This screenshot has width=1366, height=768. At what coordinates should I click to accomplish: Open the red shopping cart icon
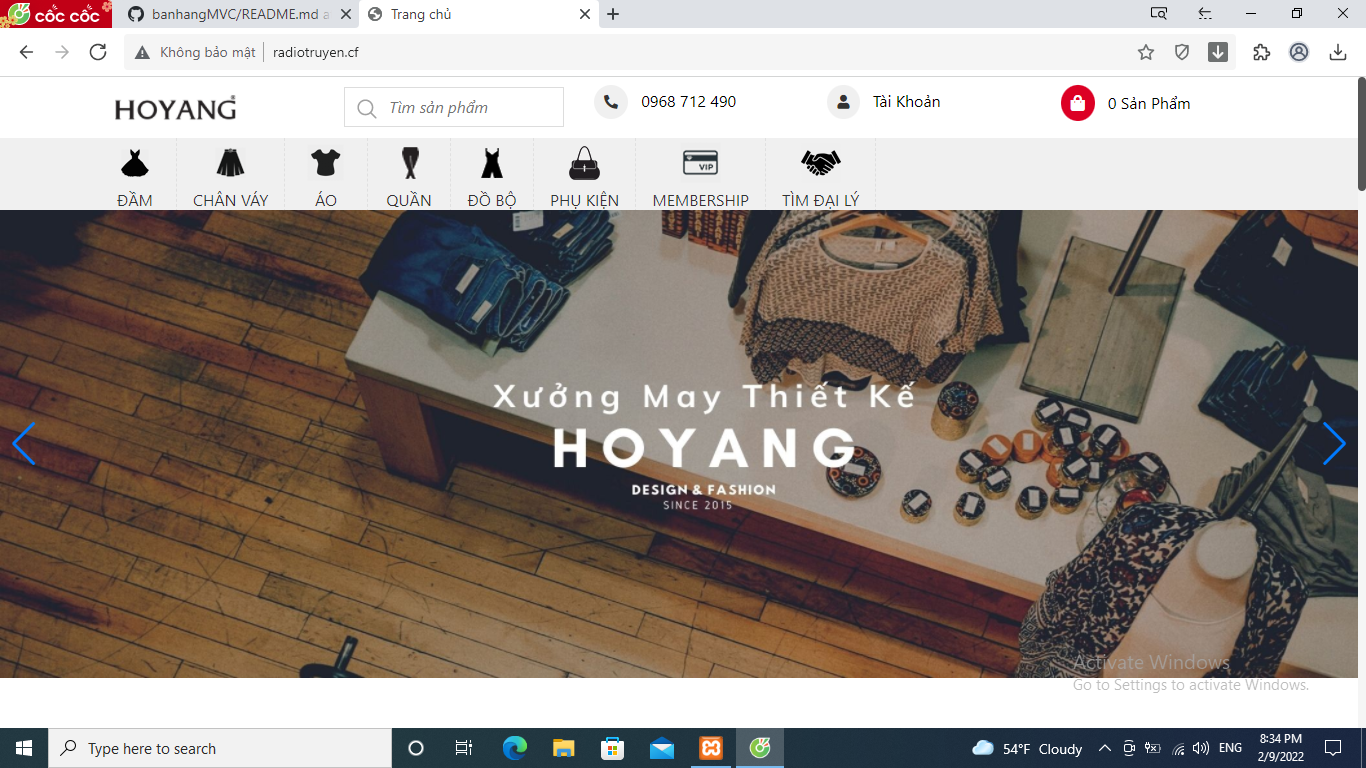point(1077,103)
